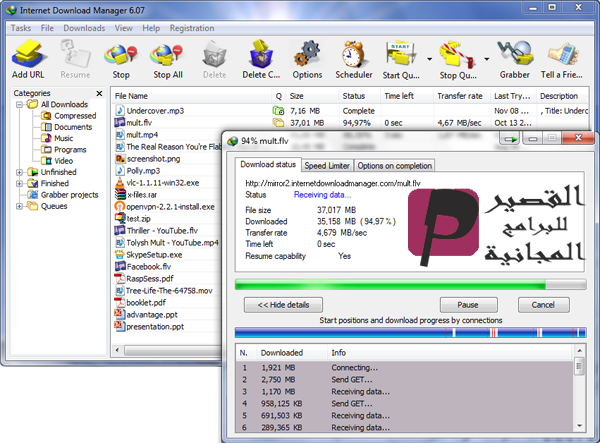
Task: Click the connections progress bar
Action: click(410, 332)
